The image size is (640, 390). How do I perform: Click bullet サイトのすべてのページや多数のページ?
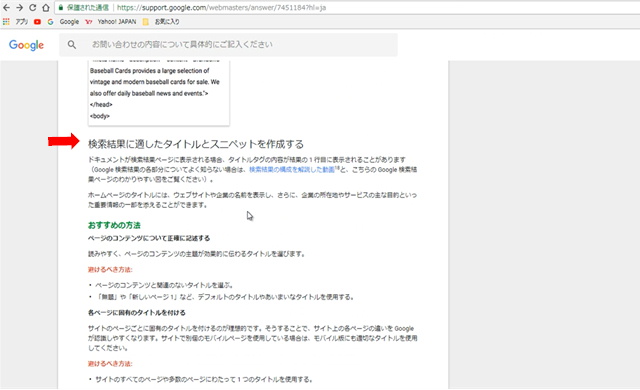[204, 379]
